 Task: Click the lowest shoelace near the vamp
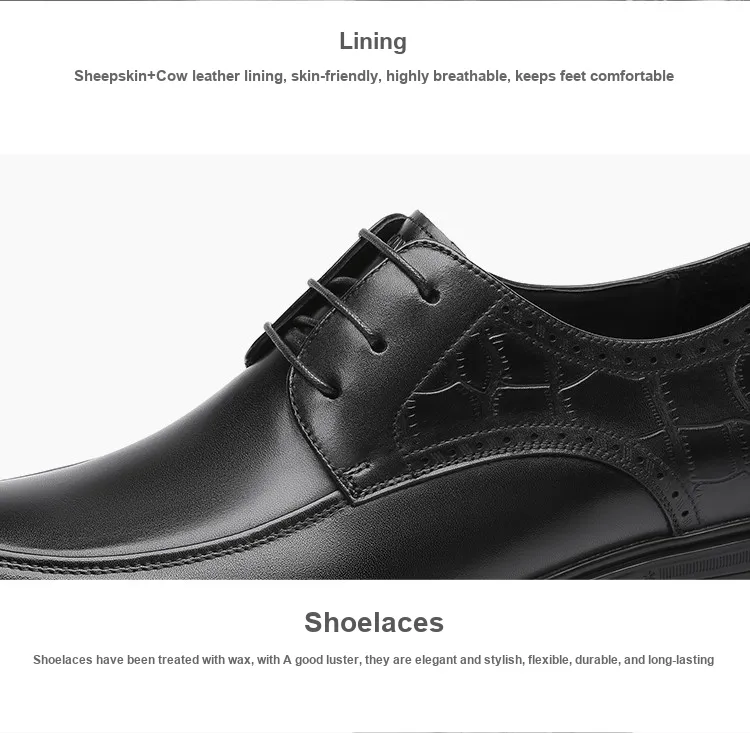click(301, 356)
